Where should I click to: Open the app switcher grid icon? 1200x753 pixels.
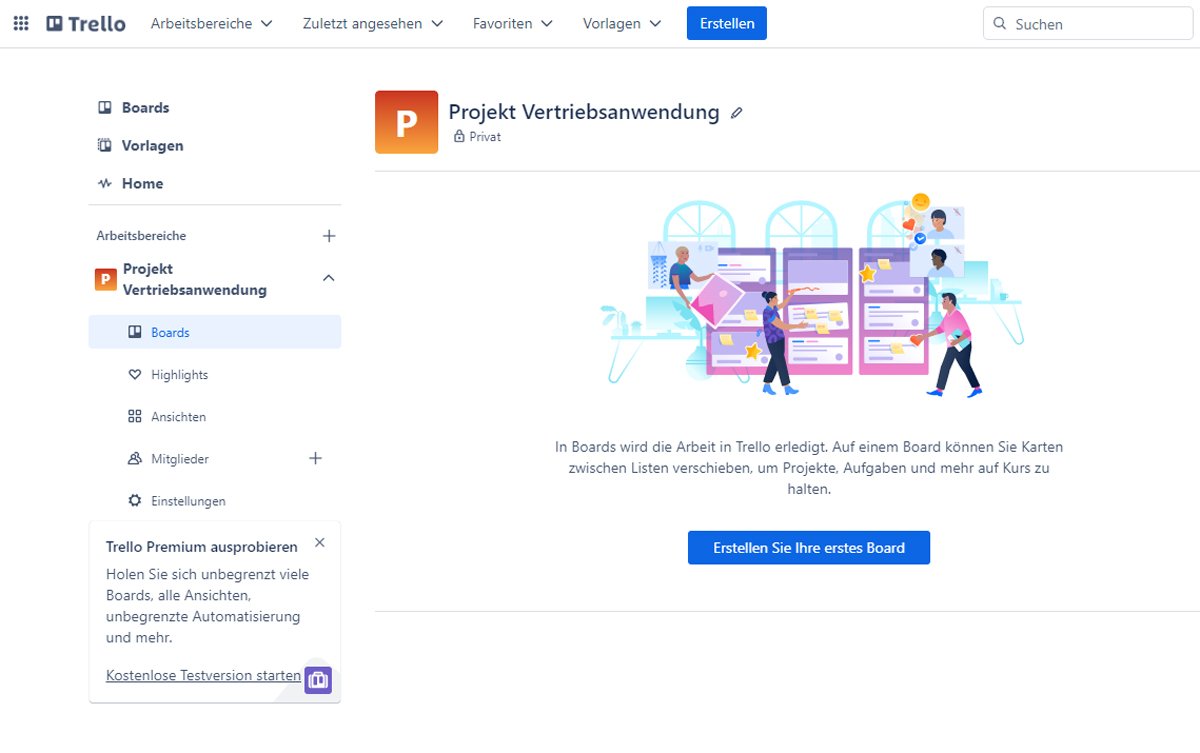pos(21,23)
